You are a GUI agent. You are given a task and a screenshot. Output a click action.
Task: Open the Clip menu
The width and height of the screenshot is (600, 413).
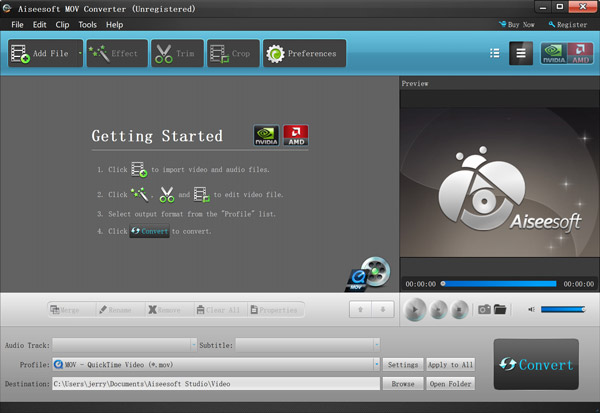coord(63,24)
